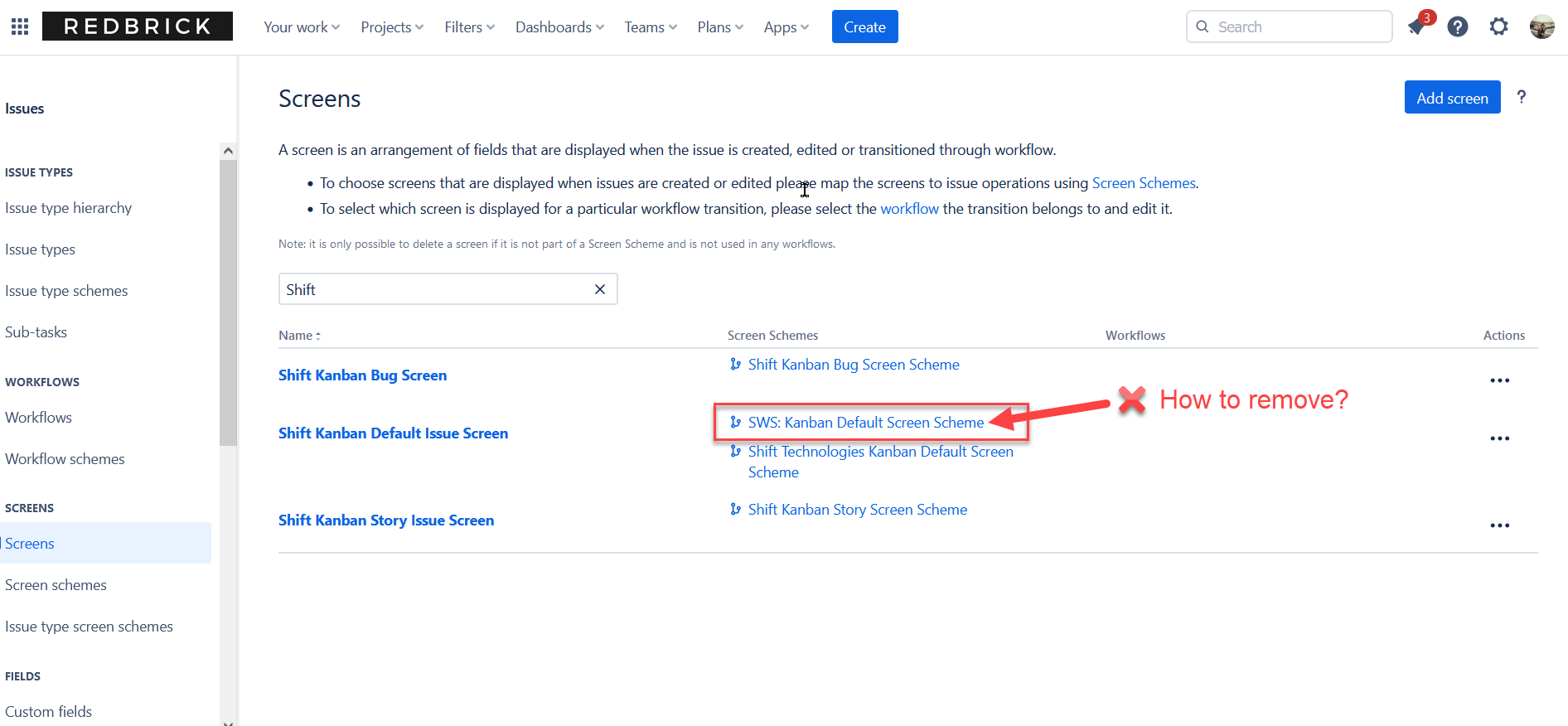Open SWS: Kanban Default Screen Scheme
The width and height of the screenshot is (1568, 726).
866,423
